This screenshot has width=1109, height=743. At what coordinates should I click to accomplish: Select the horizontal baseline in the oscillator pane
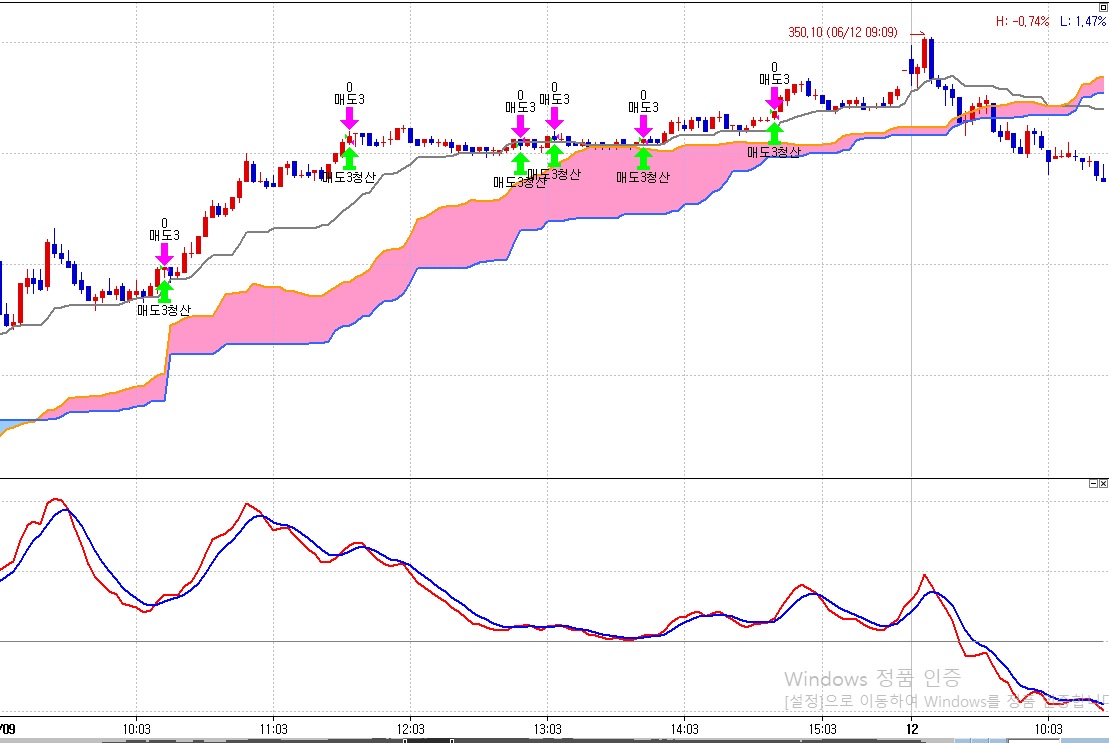(300, 641)
